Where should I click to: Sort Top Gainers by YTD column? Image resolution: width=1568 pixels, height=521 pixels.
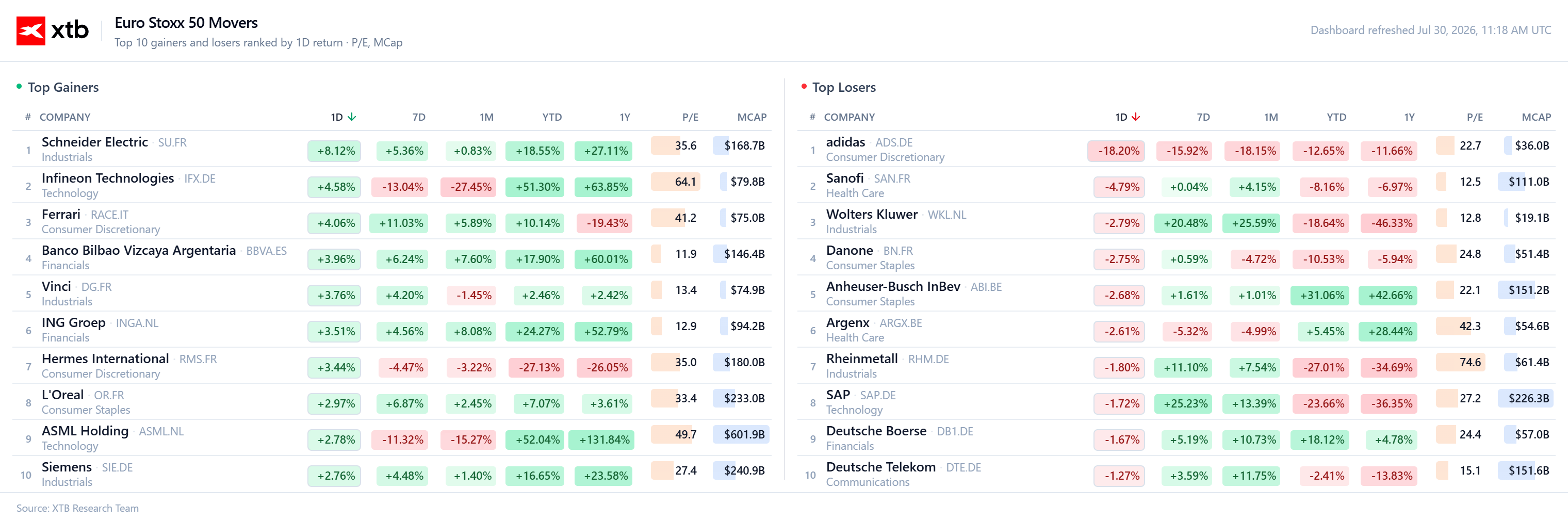[552, 117]
